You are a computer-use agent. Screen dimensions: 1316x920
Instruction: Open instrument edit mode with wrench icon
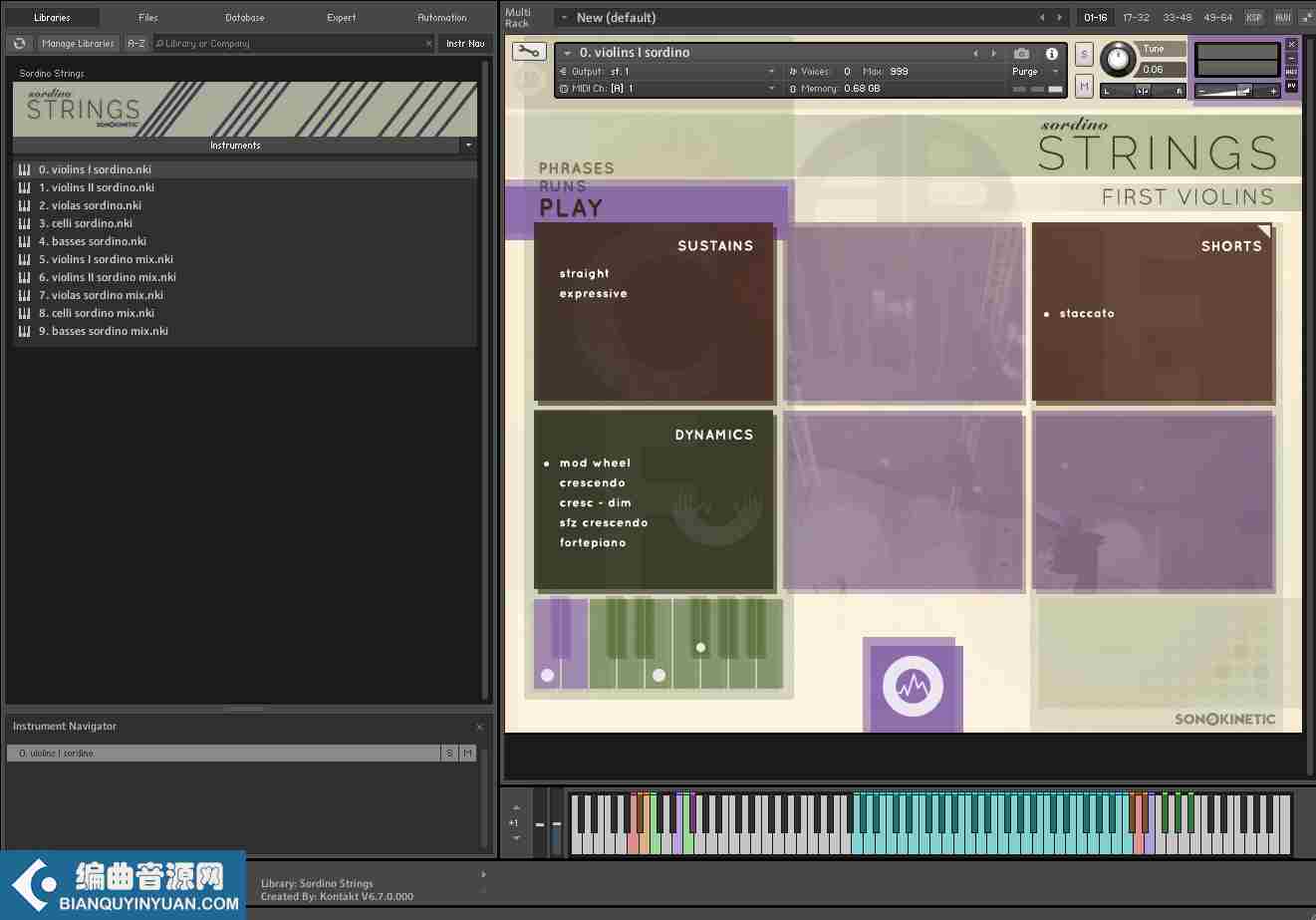tap(529, 52)
